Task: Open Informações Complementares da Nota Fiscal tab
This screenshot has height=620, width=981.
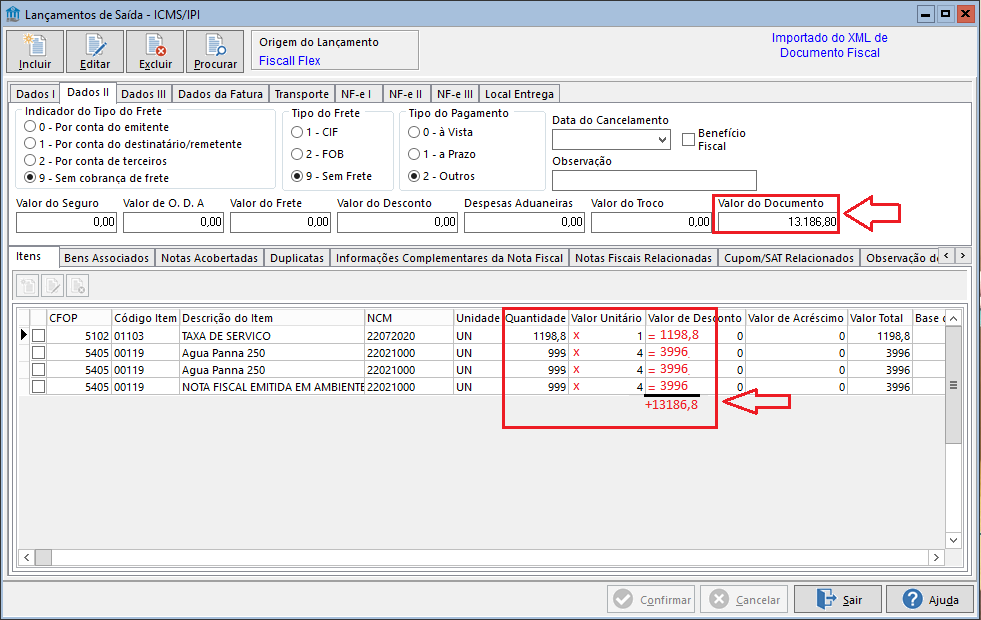Action: pyautogui.click(x=449, y=258)
